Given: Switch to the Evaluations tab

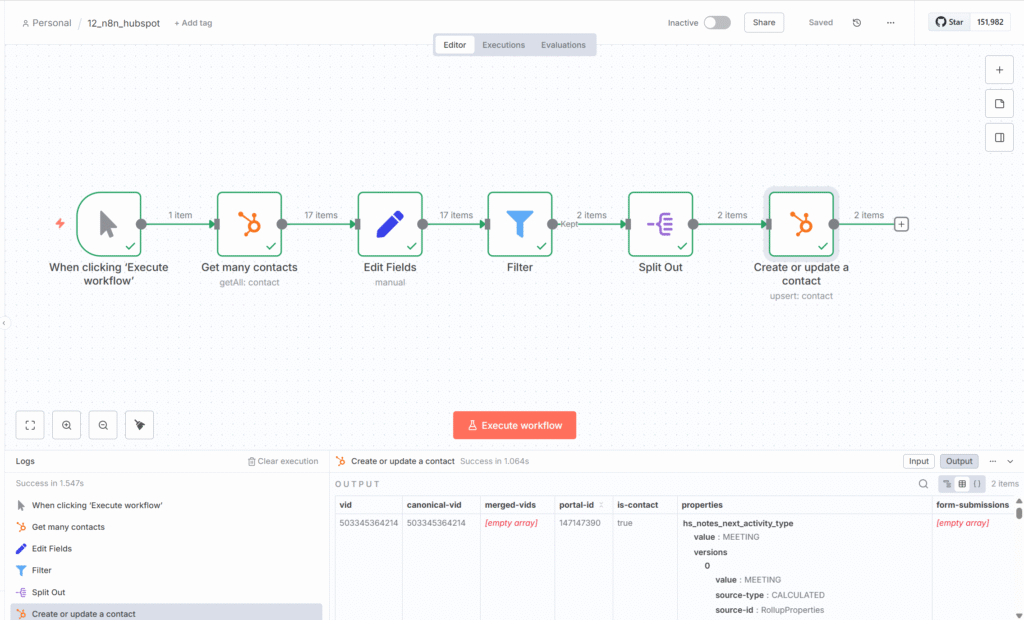Looking at the screenshot, I should pyautogui.click(x=562, y=44).
